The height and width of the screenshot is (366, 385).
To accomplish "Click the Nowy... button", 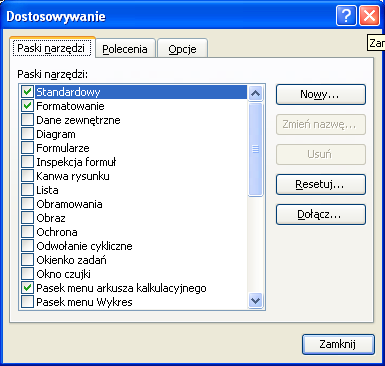I will coord(321,94).
